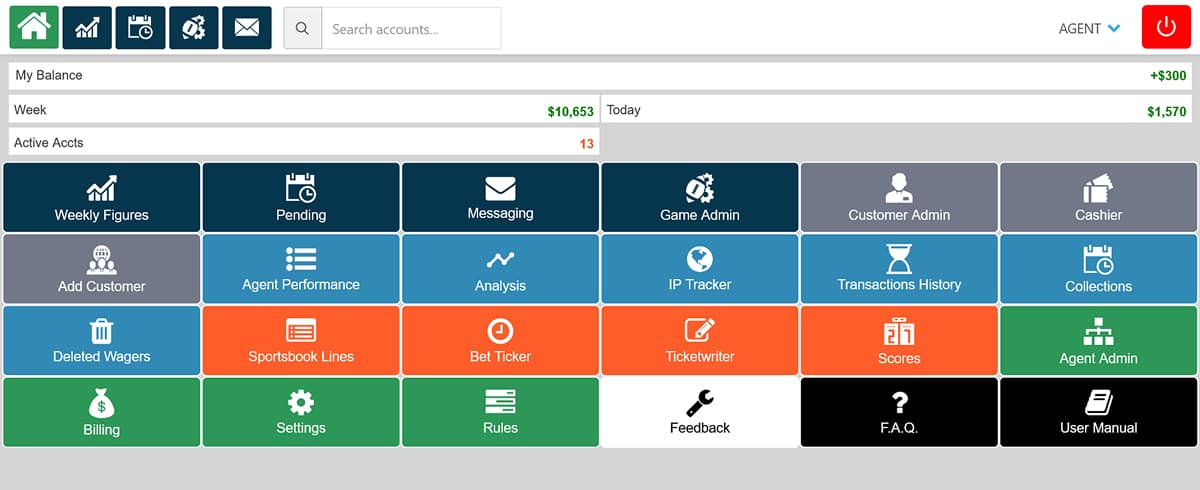
Task: Open the Settings gear tile
Action: coord(301,412)
